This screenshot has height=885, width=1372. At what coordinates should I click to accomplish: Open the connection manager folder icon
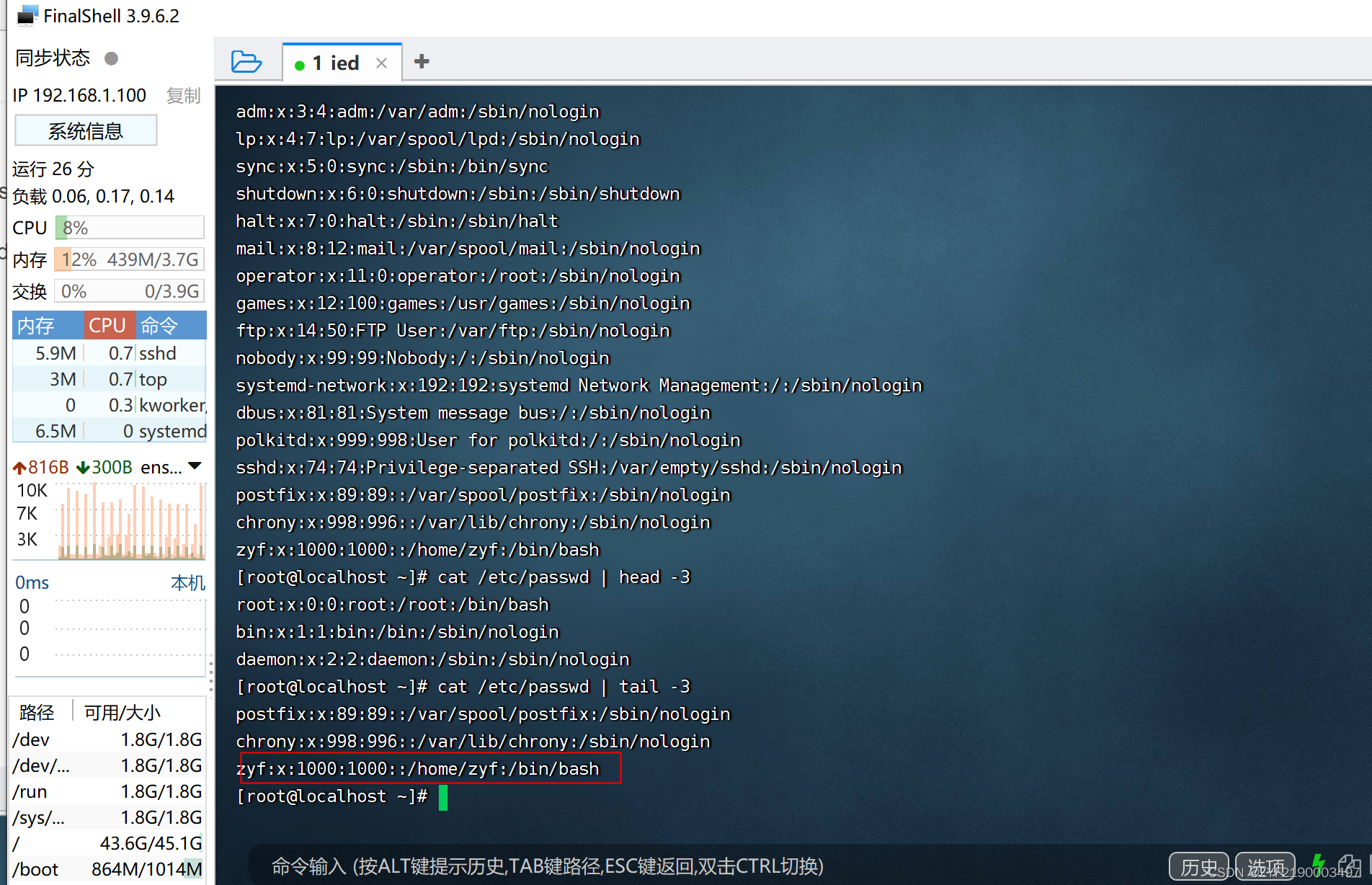(x=246, y=62)
